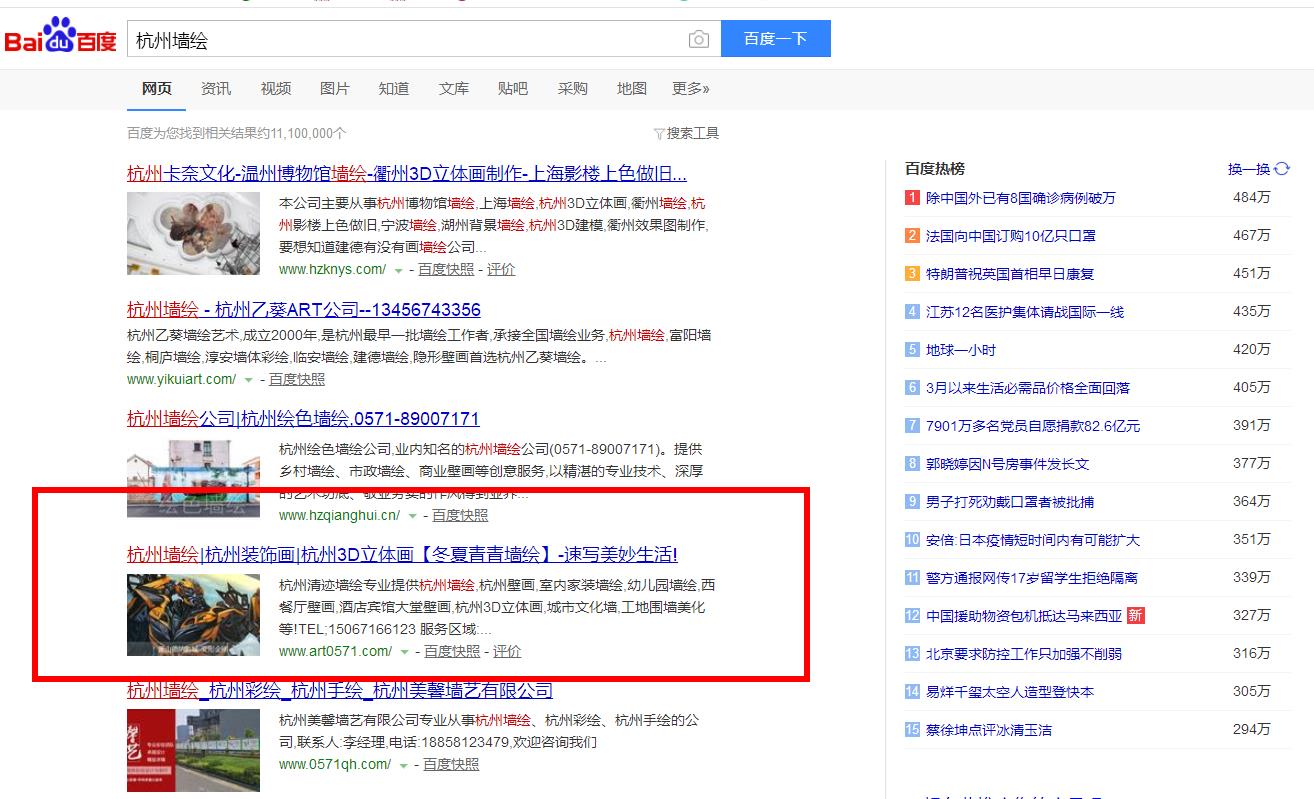The height and width of the screenshot is (799, 1314).
Task: Open 百度快照 for www.hzknys.com
Action: point(446,270)
